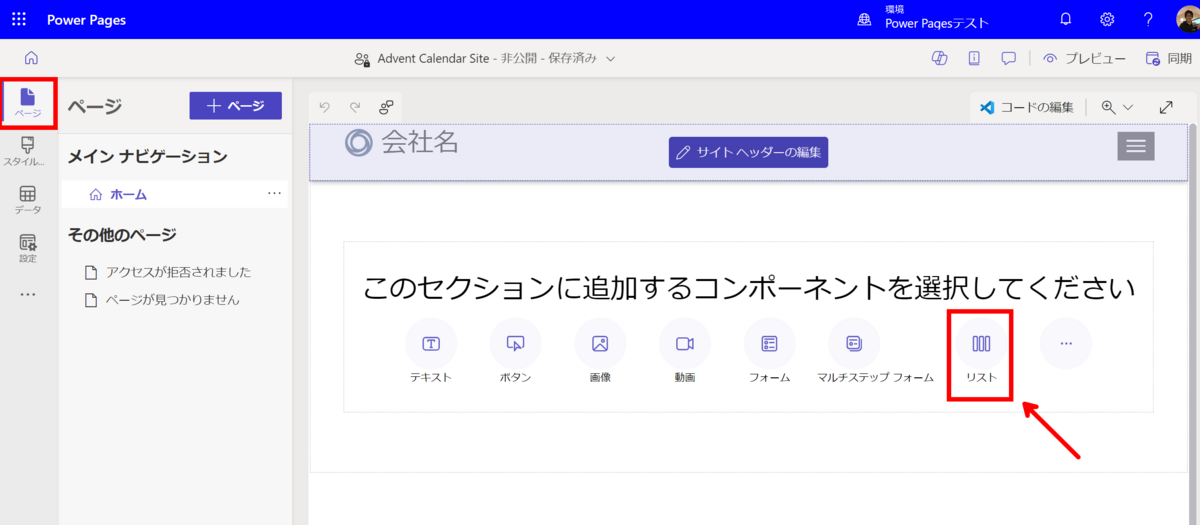Switch to the スタイル workspace
The image size is (1200, 525).
click(28, 151)
